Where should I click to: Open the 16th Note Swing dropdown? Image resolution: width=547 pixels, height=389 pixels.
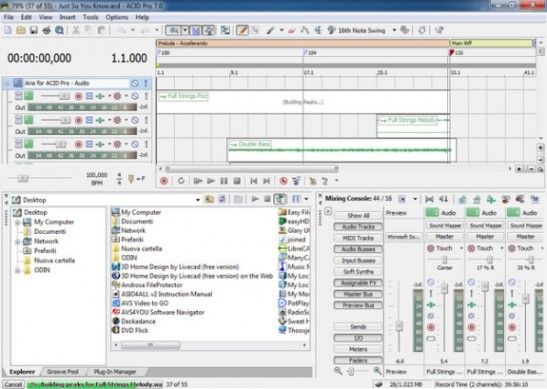pos(394,30)
